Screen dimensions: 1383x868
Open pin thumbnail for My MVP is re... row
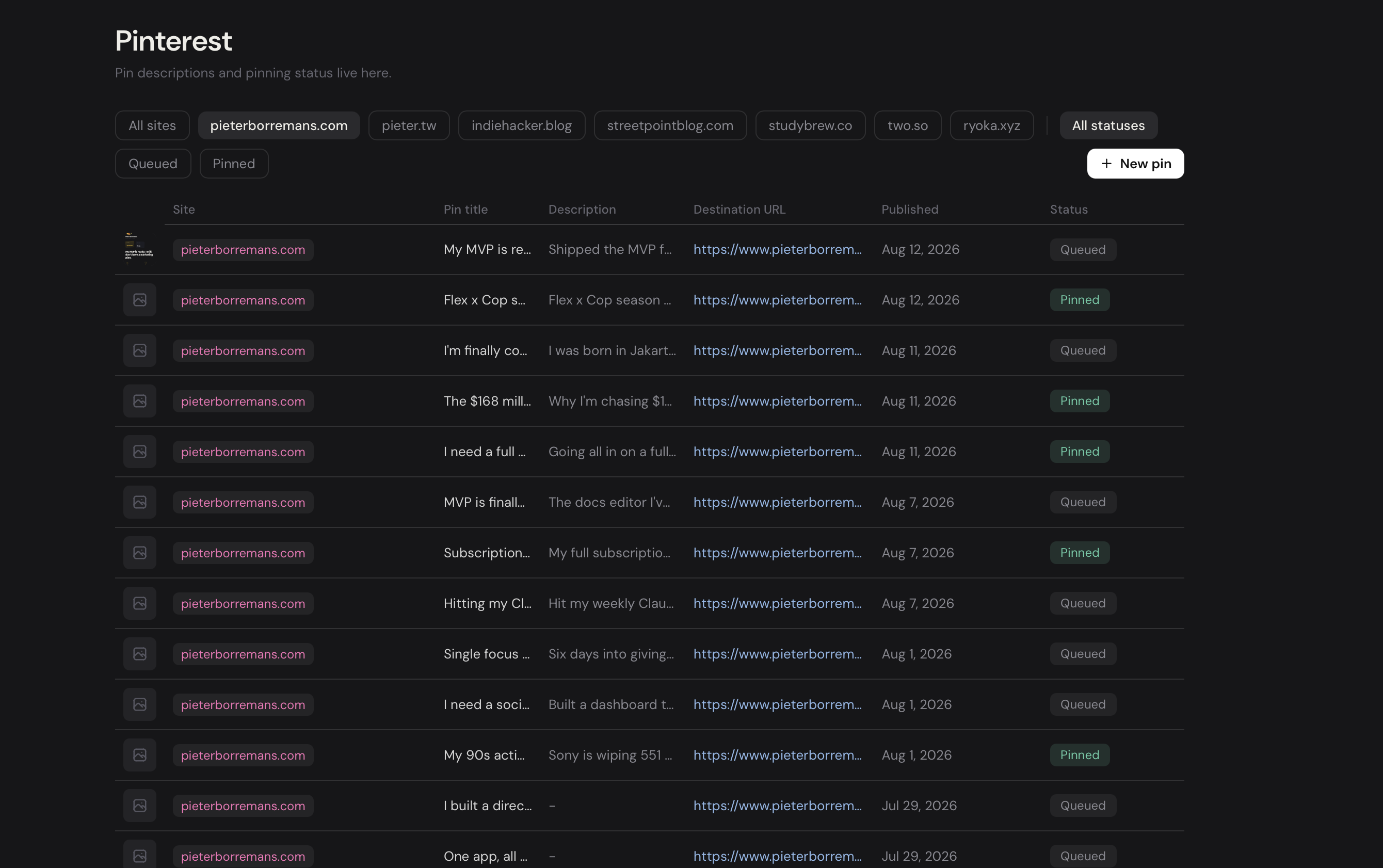[139, 249]
